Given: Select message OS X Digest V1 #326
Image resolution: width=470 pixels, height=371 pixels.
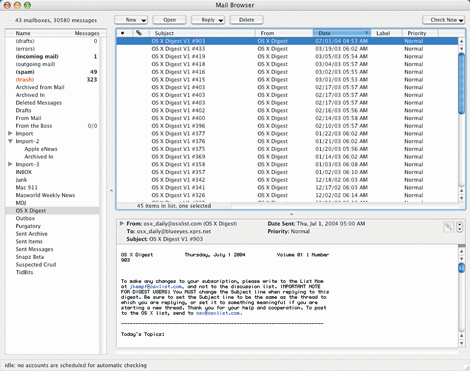Looking at the screenshot, I should 287,195.
